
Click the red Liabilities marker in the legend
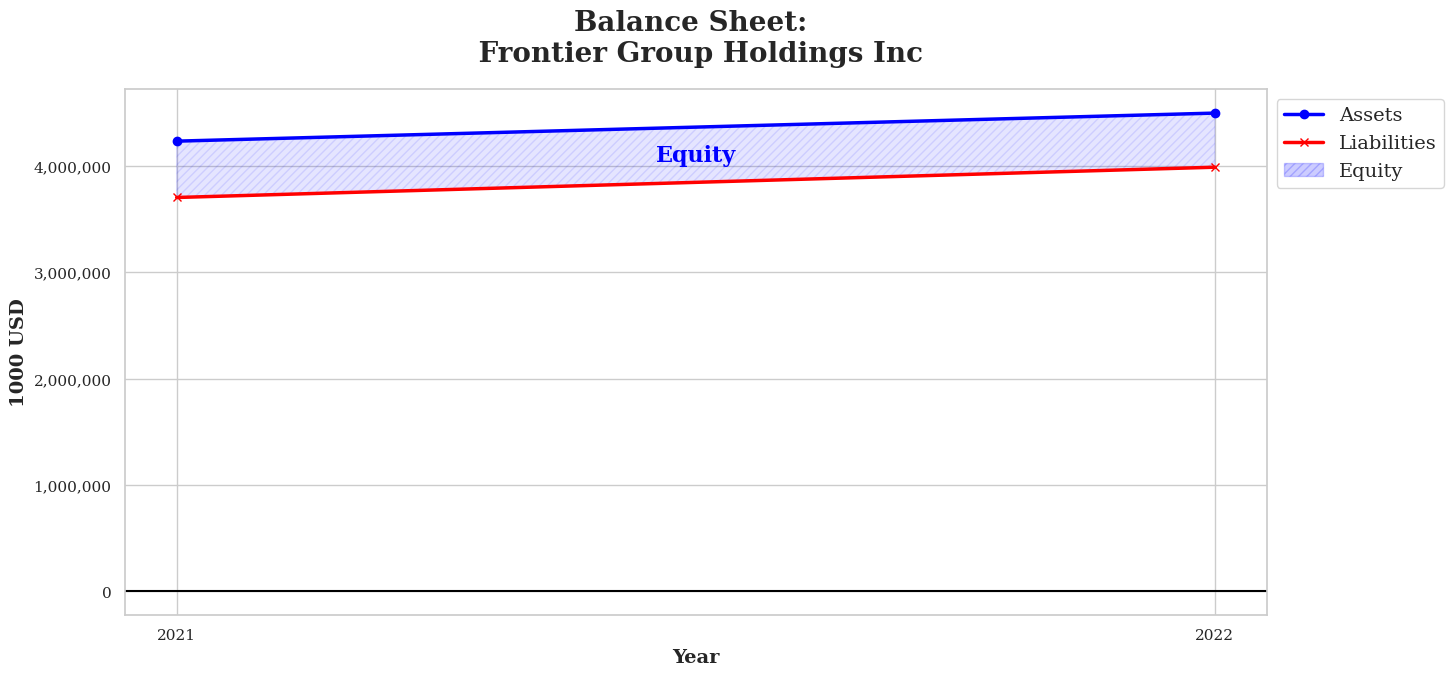tap(1304, 143)
